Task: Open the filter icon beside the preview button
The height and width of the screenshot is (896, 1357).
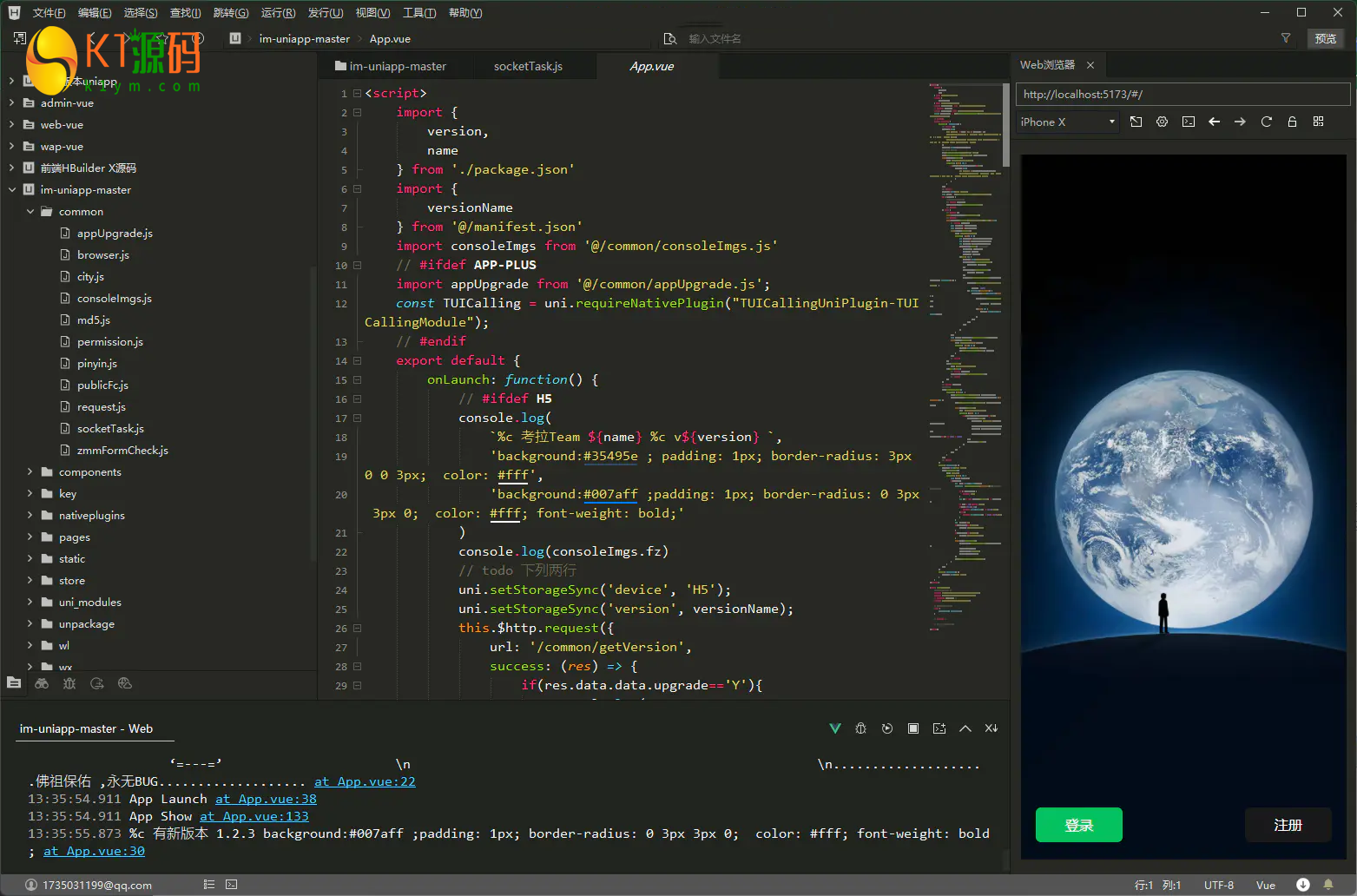Action: coord(1286,38)
